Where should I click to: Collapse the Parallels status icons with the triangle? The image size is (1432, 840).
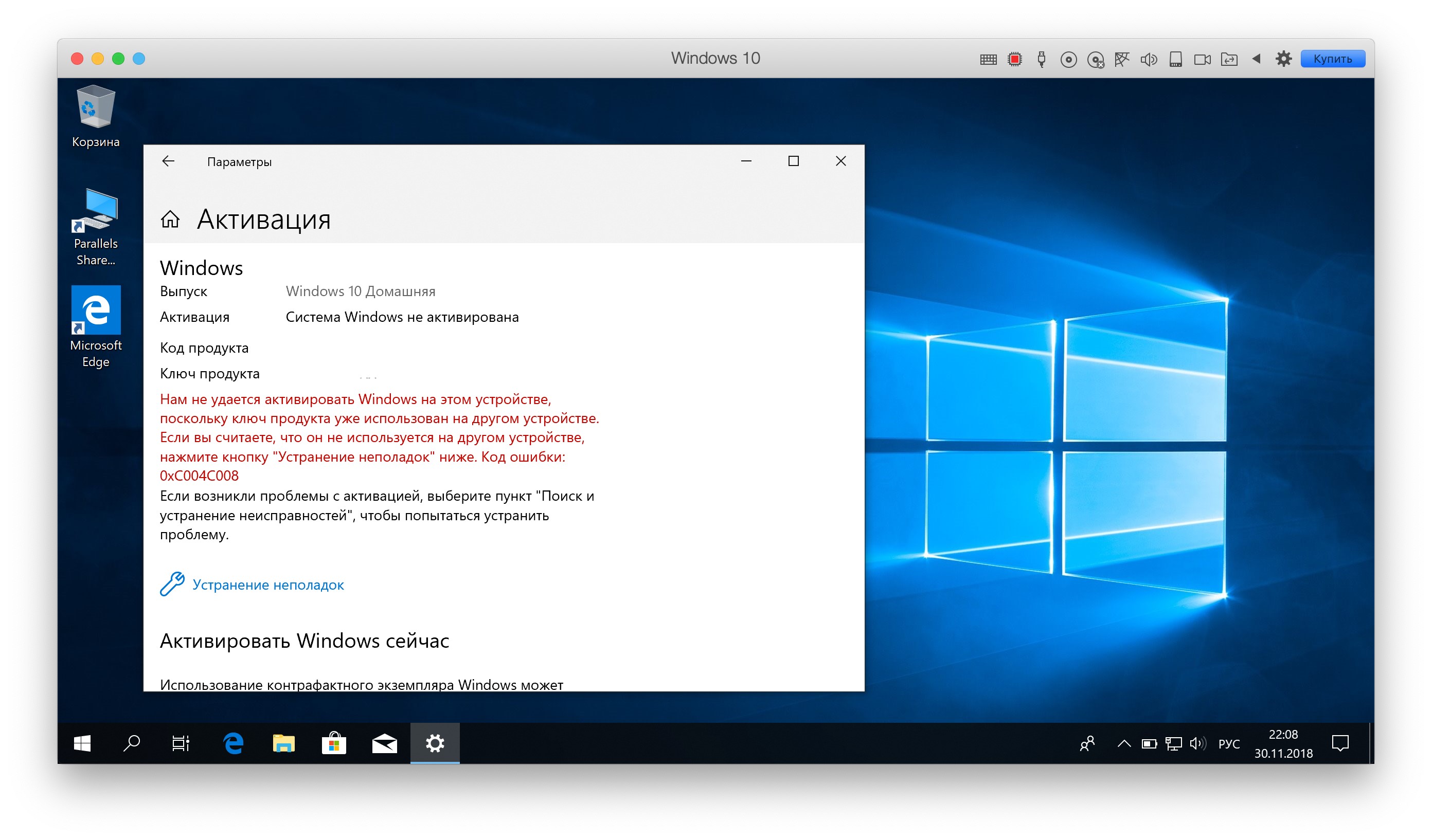point(1257,59)
